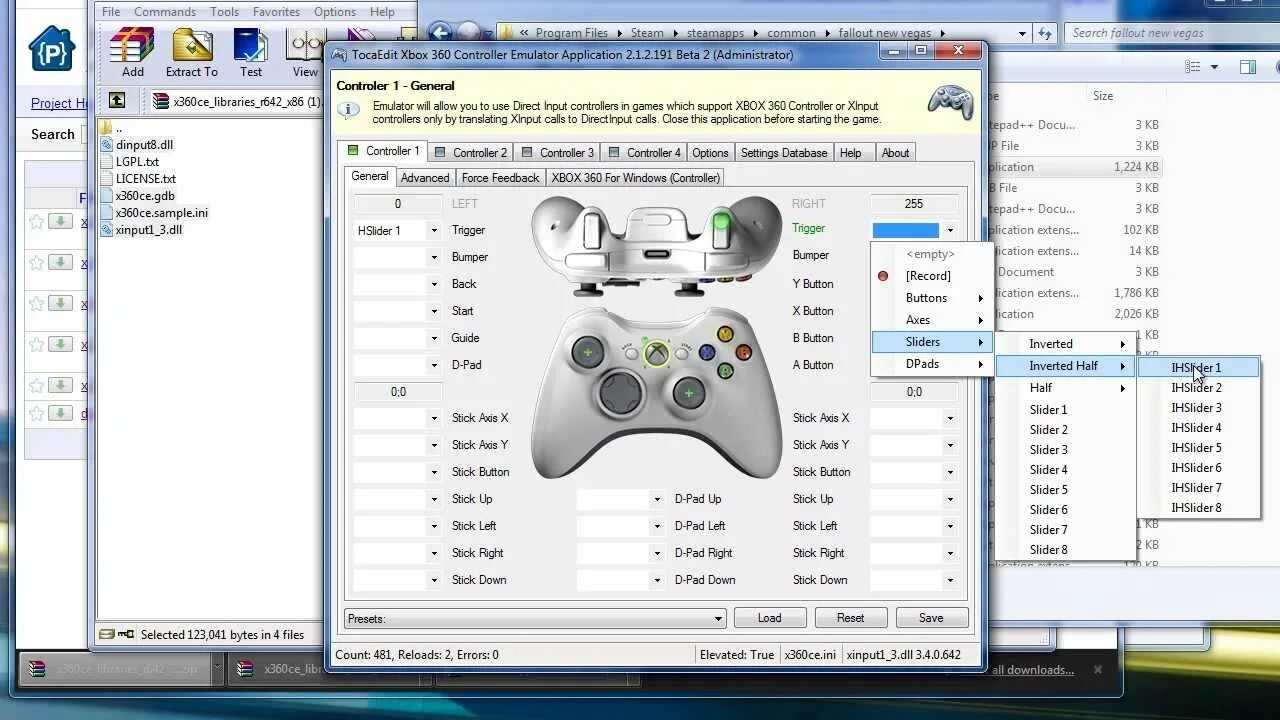This screenshot has width=1280, height=720.
Task: Switch to Force Feedback sub-tab
Action: click(x=500, y=178)
